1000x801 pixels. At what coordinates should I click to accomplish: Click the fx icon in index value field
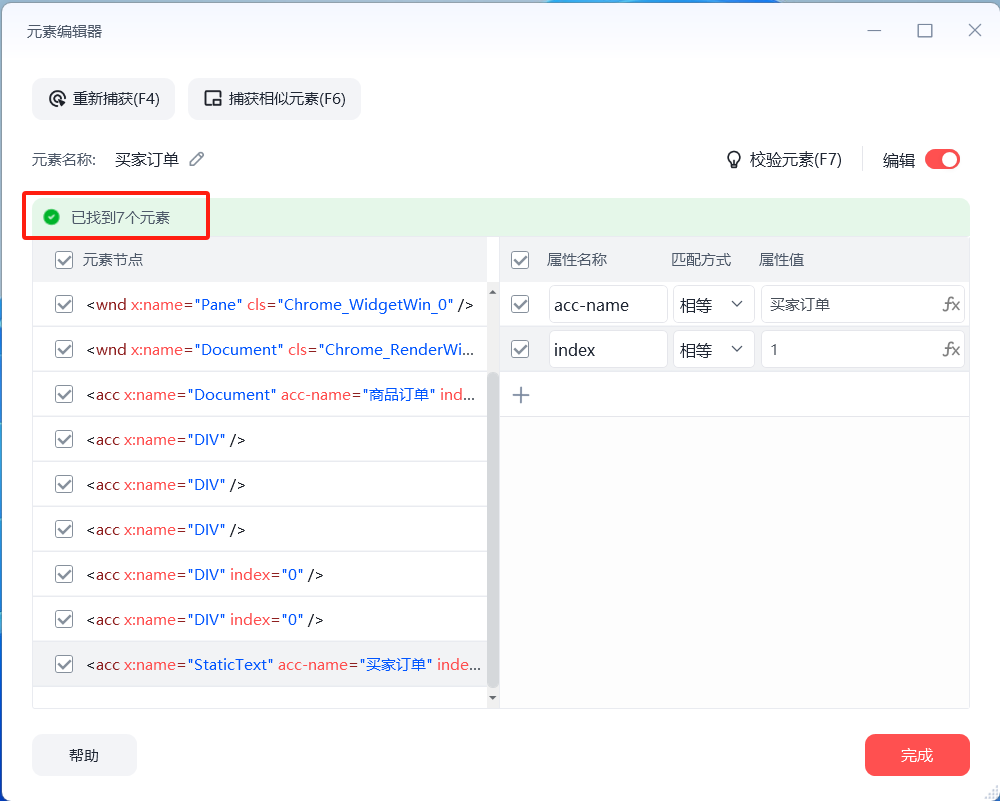pyautogui.click(x=951, y=349)
